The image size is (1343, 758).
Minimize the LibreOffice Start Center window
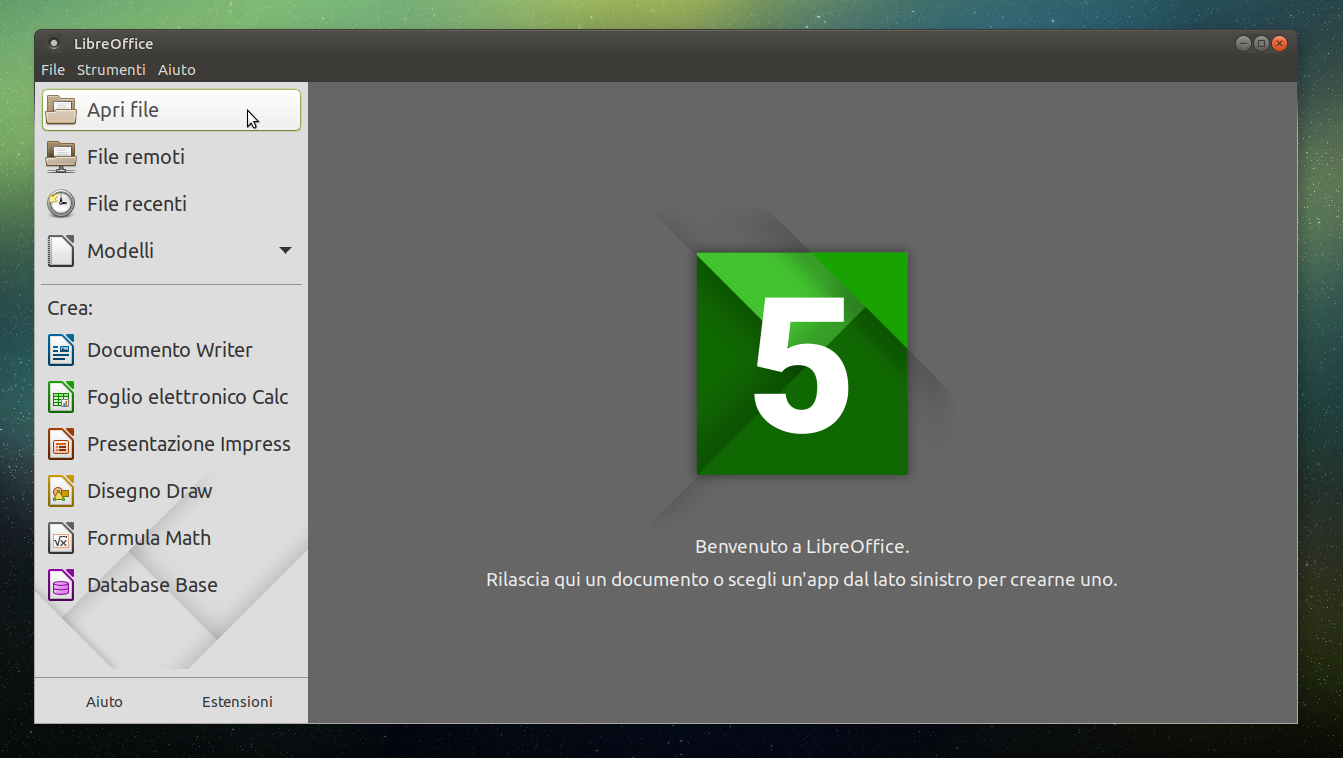pos(1243,43)
